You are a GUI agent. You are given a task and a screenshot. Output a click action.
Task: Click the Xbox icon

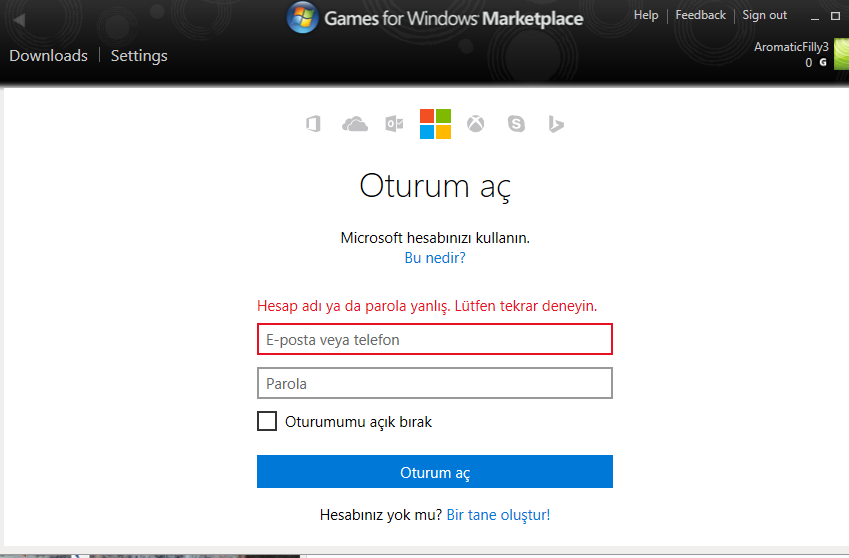point(476,124)
